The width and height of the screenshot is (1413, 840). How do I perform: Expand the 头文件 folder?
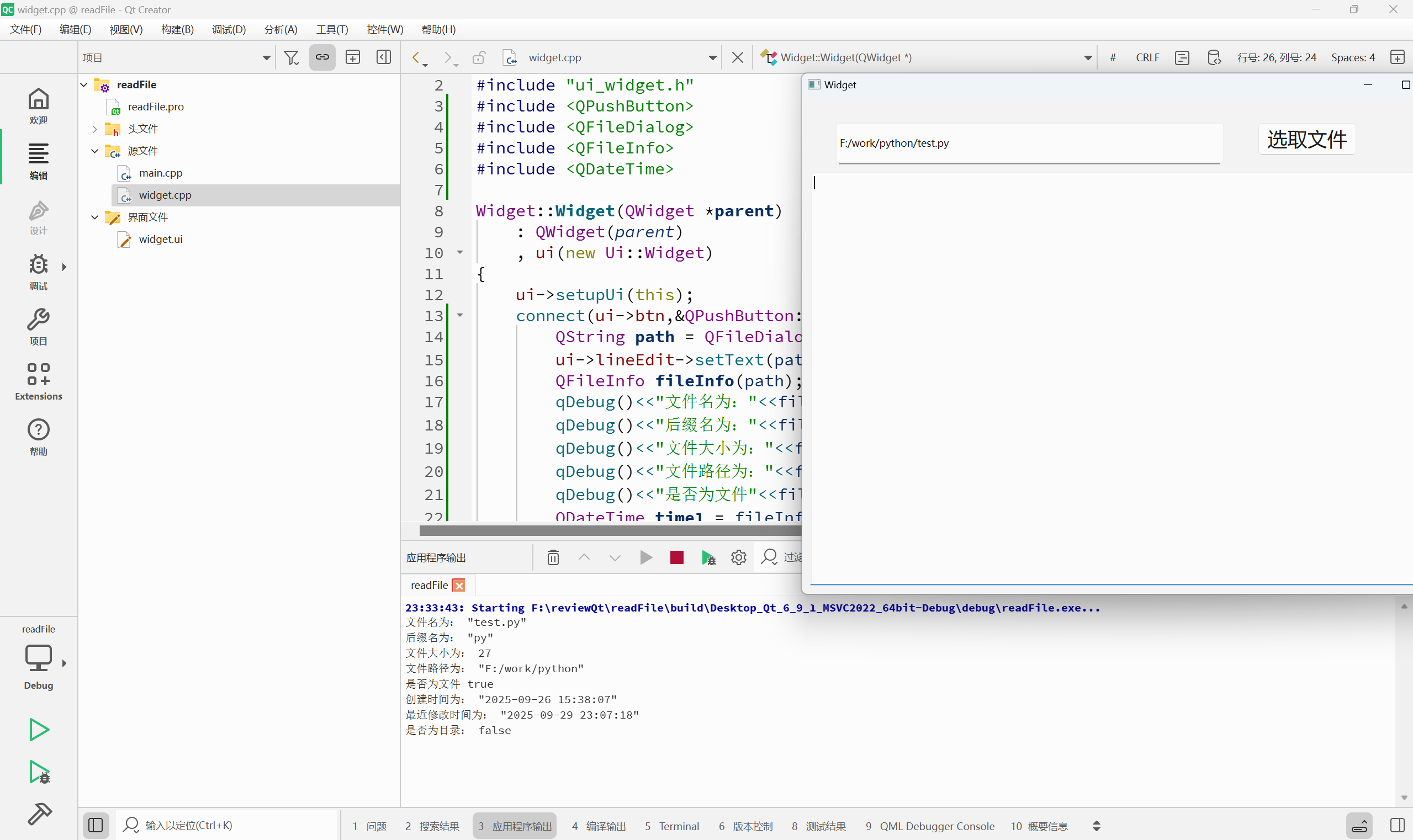tap(94, 129)
